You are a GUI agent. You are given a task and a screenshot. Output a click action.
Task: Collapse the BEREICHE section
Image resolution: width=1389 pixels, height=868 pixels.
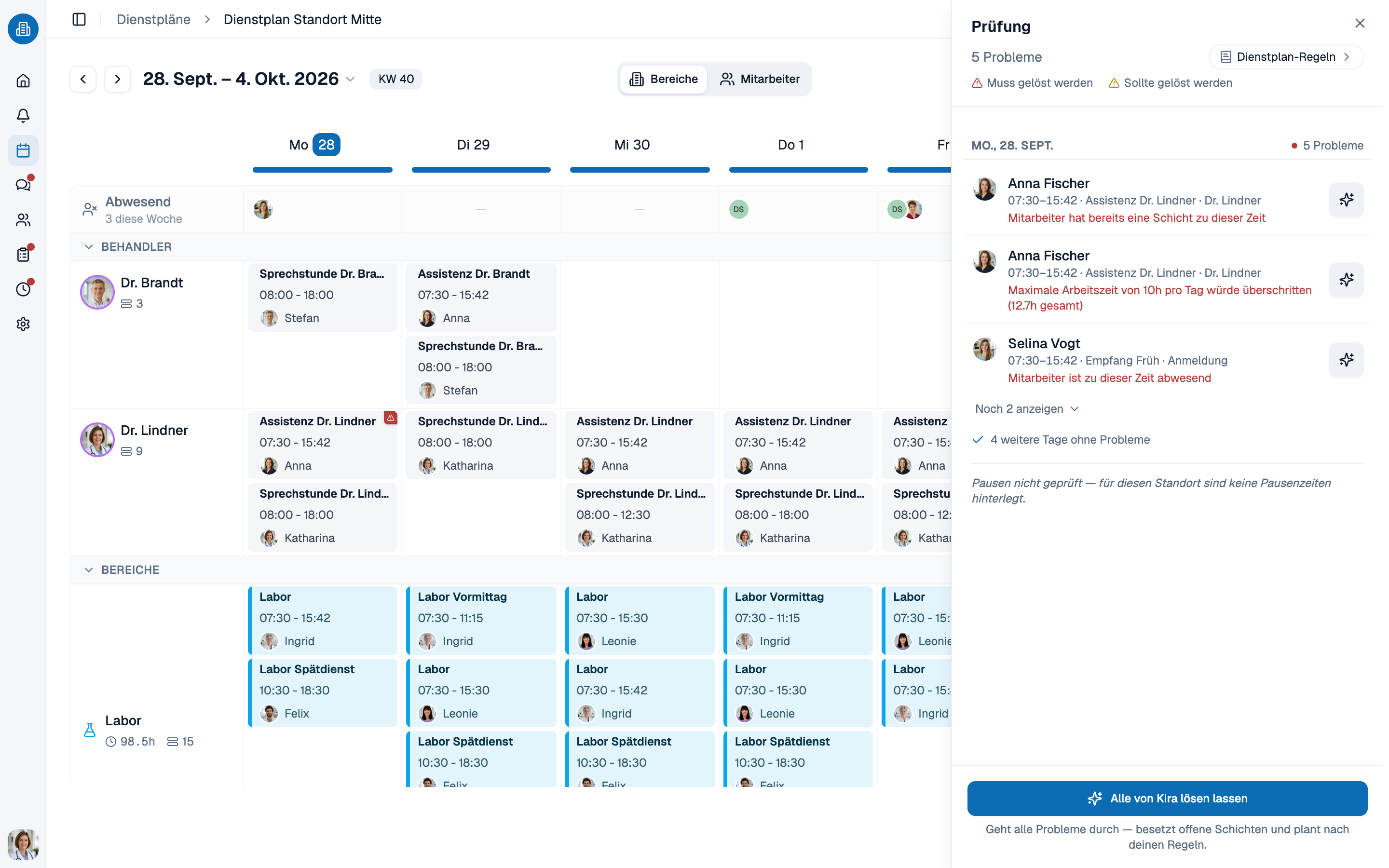tap(88, 570)
